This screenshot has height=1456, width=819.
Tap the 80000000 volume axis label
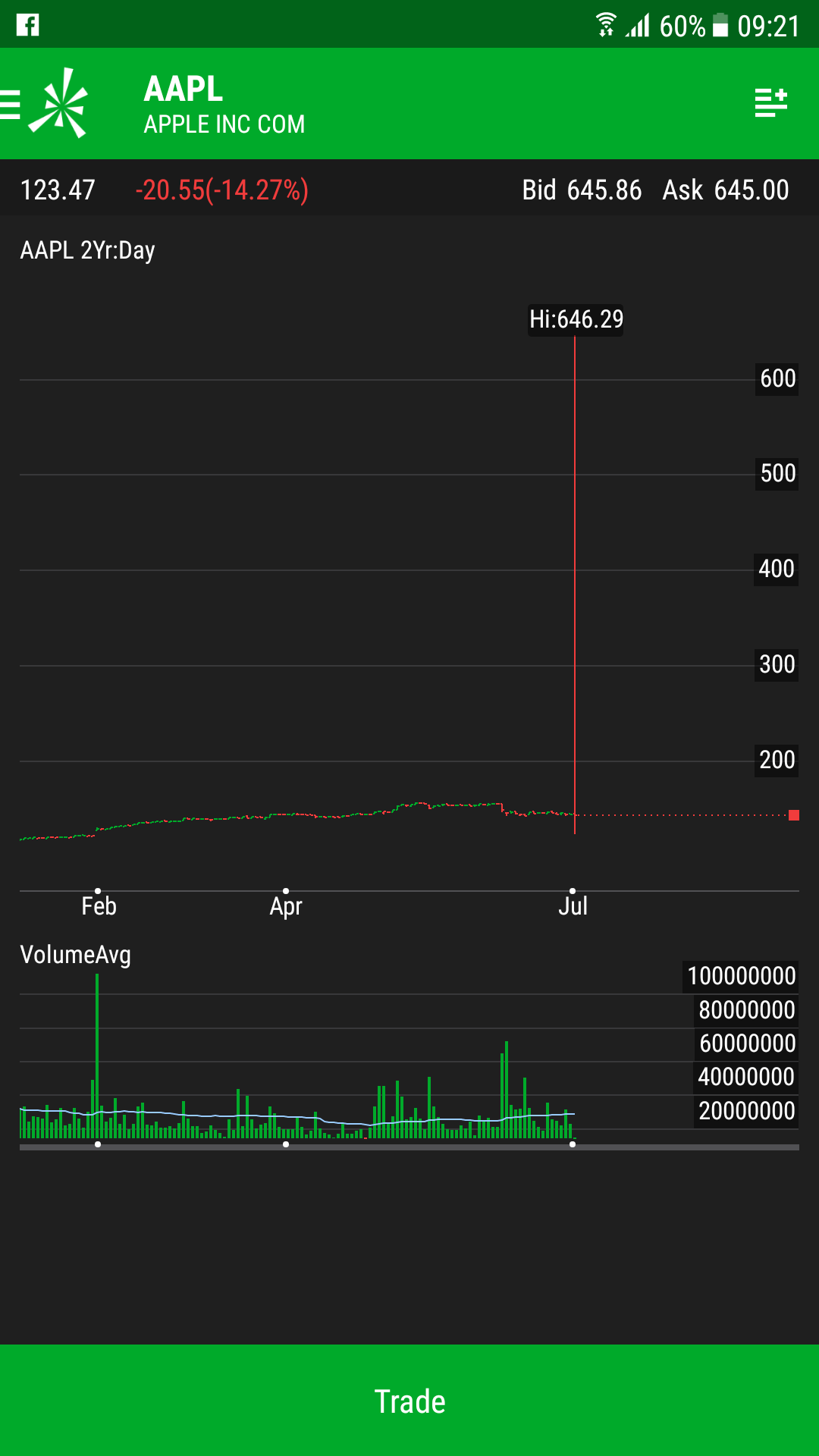[747, 1010]
